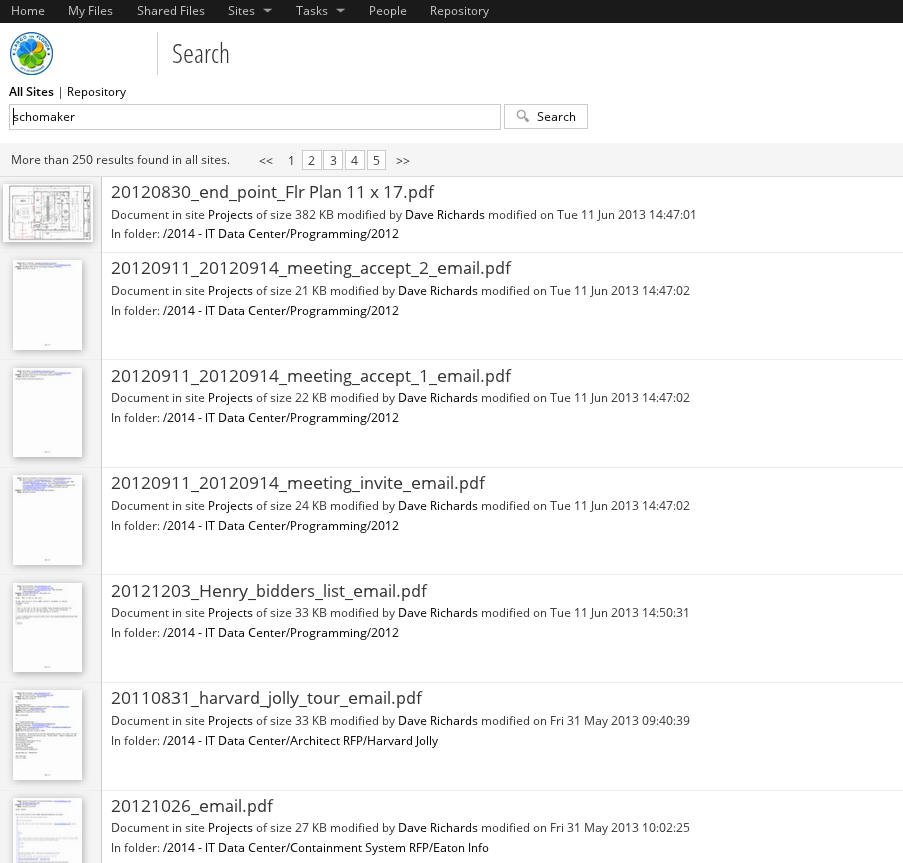
Task: Open Dave Richards in meeting_accept_2 result
Action: [438, 291]
